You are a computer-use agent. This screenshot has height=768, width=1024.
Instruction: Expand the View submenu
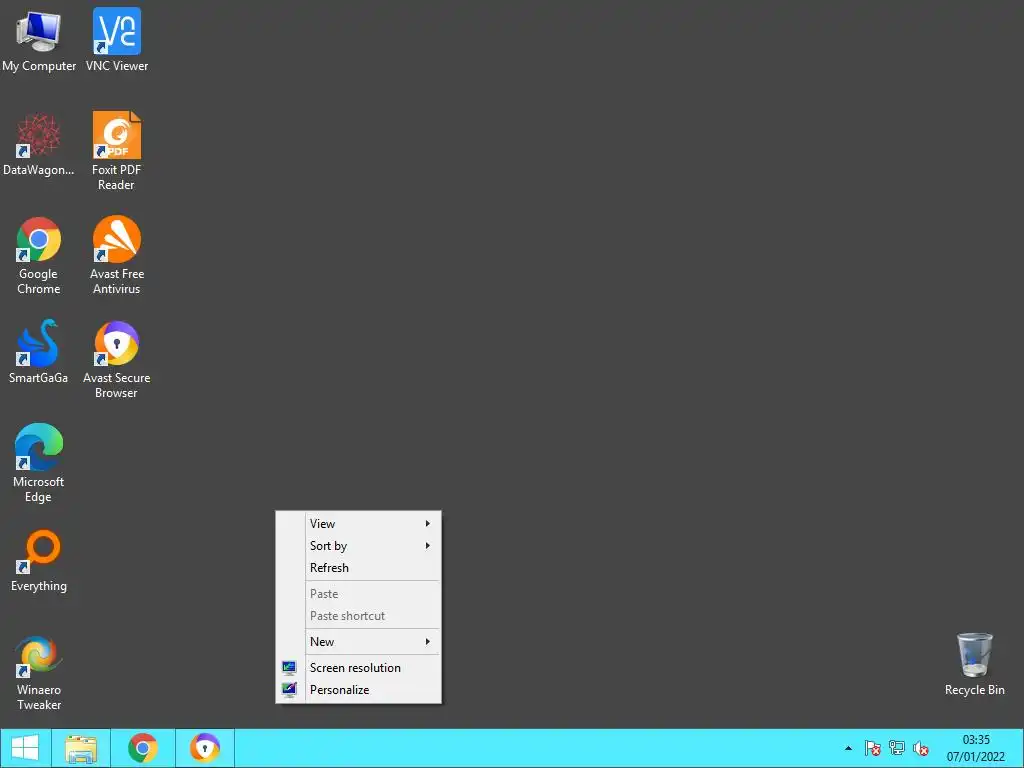point(358,524)
